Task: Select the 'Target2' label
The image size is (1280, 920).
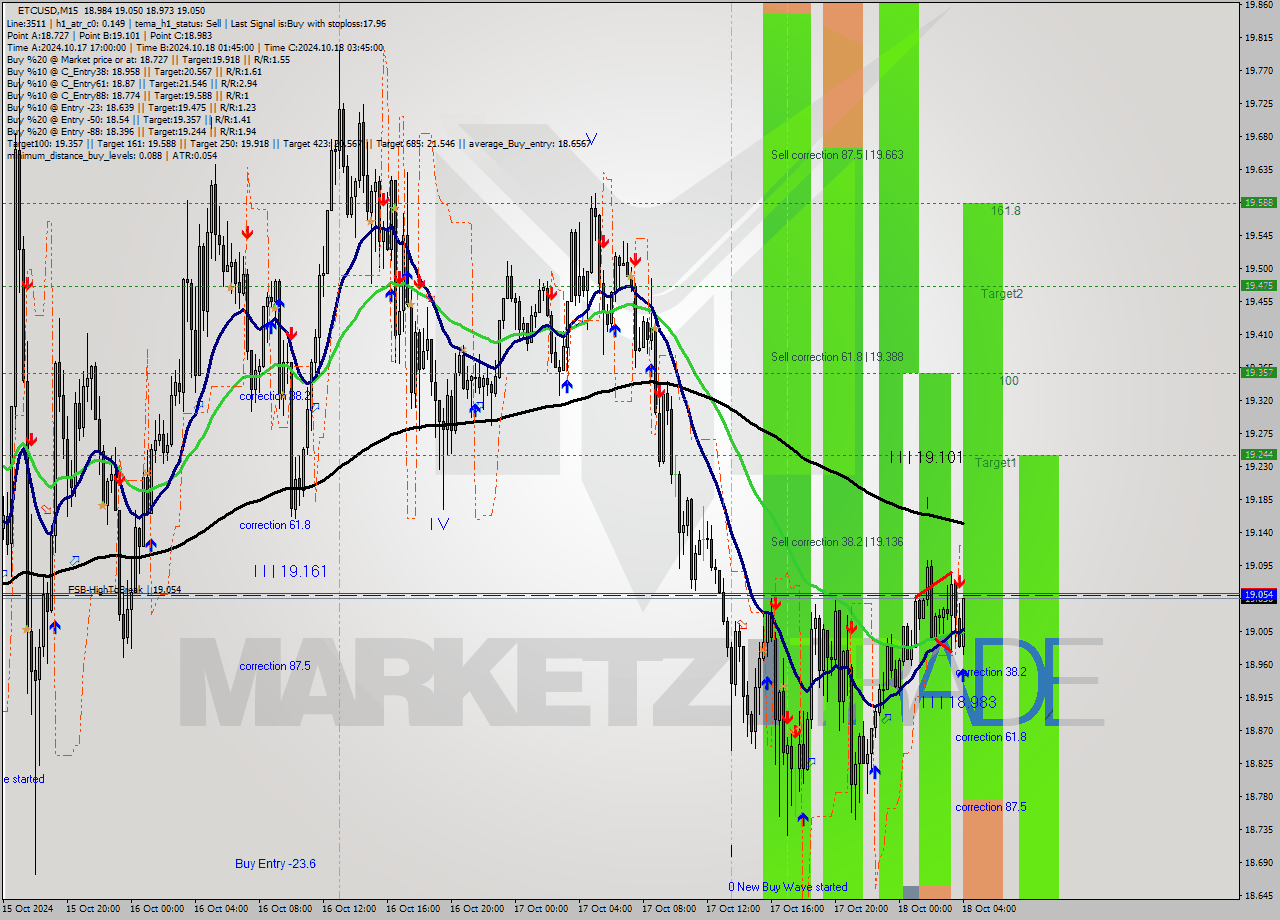Action: (x=1002, y=294)
